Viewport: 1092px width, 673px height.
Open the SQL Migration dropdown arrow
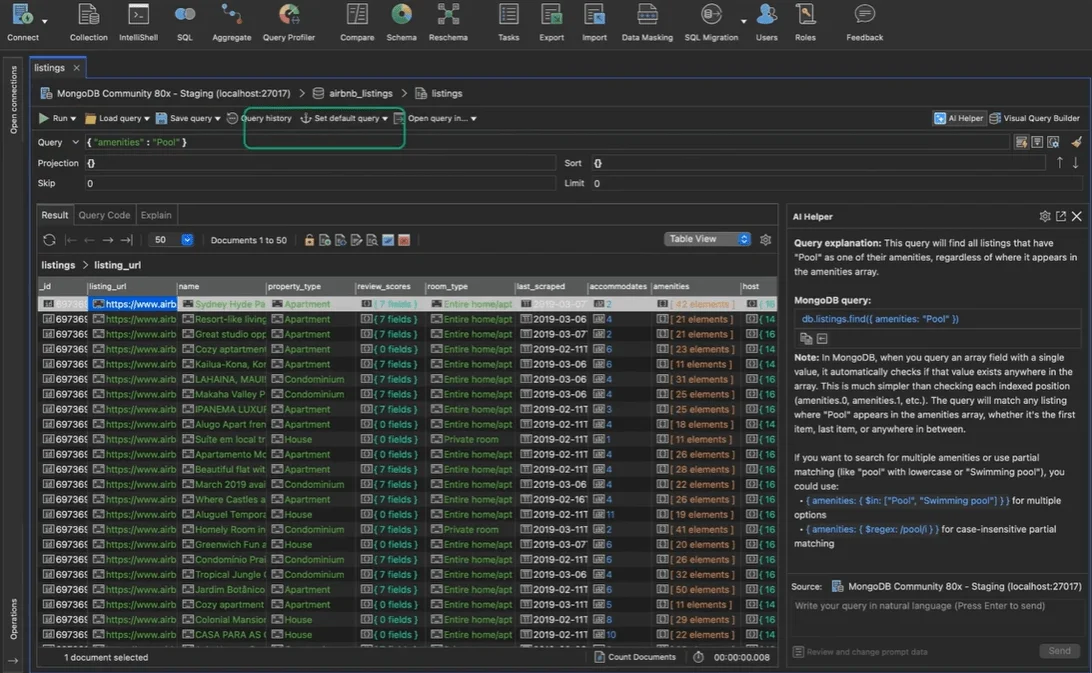click(x=744, y=22)
